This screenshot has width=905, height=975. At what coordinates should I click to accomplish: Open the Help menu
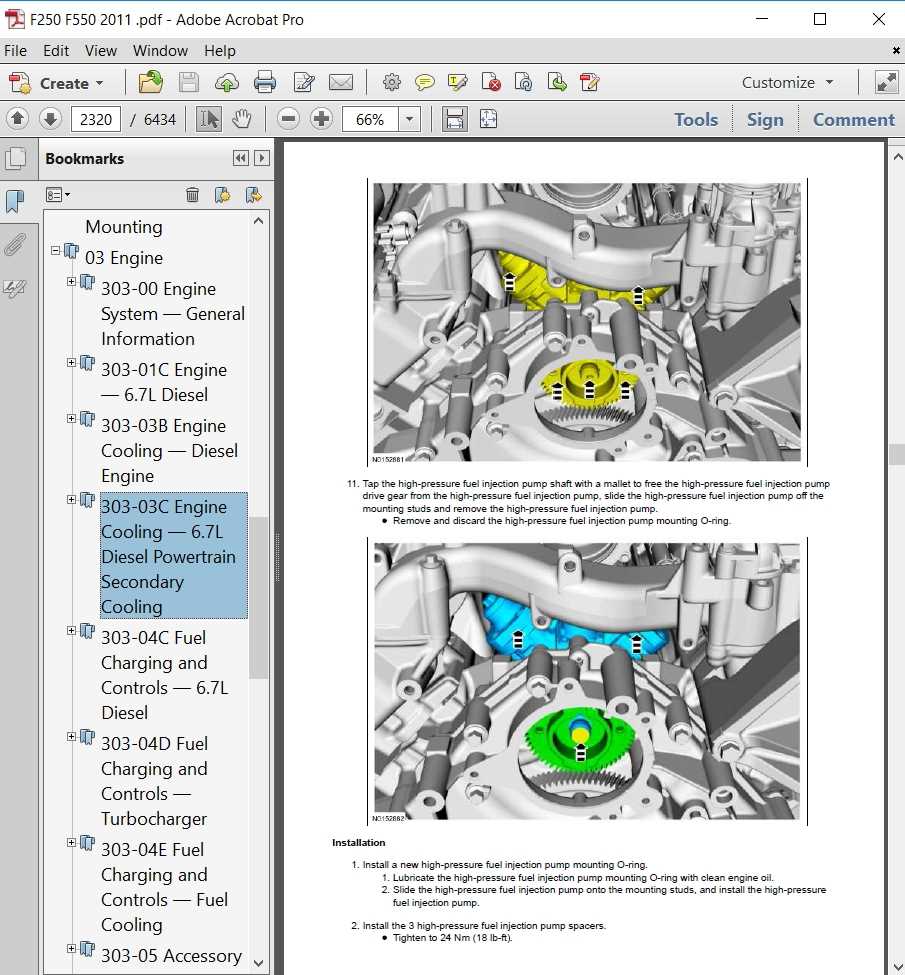[220, 51]
